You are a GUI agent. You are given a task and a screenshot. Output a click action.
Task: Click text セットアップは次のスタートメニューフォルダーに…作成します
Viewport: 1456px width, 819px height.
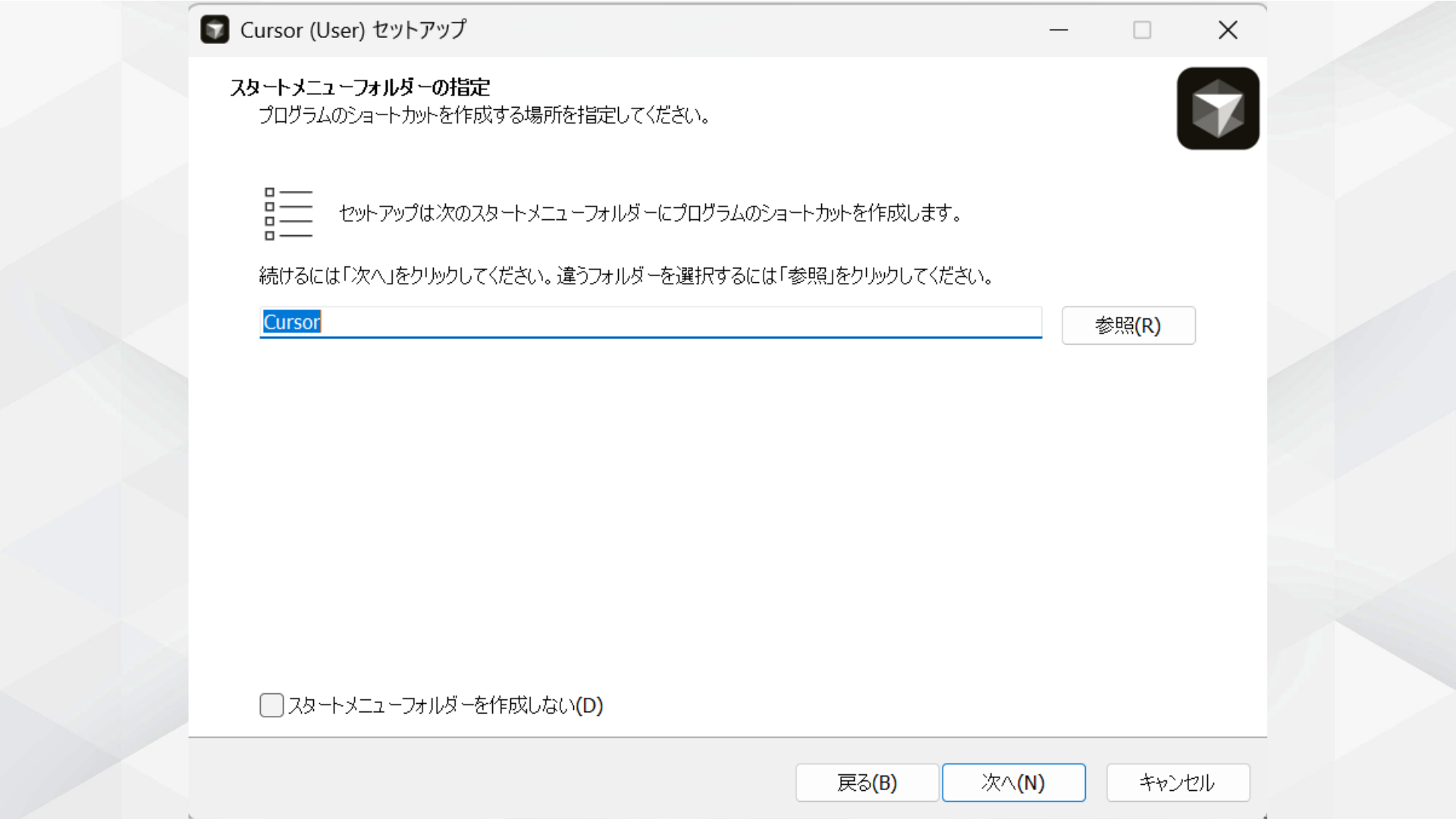click(650, 213)
